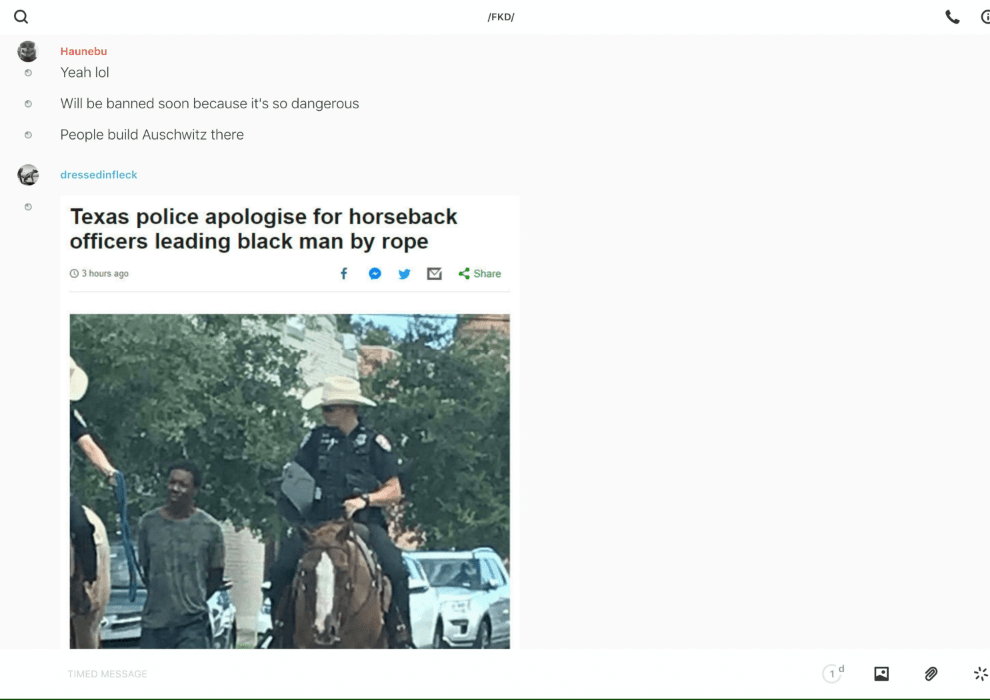The image size is (990, 700).
Task: Open the 1d timed message timer
Action: click(x=833, y=674)
